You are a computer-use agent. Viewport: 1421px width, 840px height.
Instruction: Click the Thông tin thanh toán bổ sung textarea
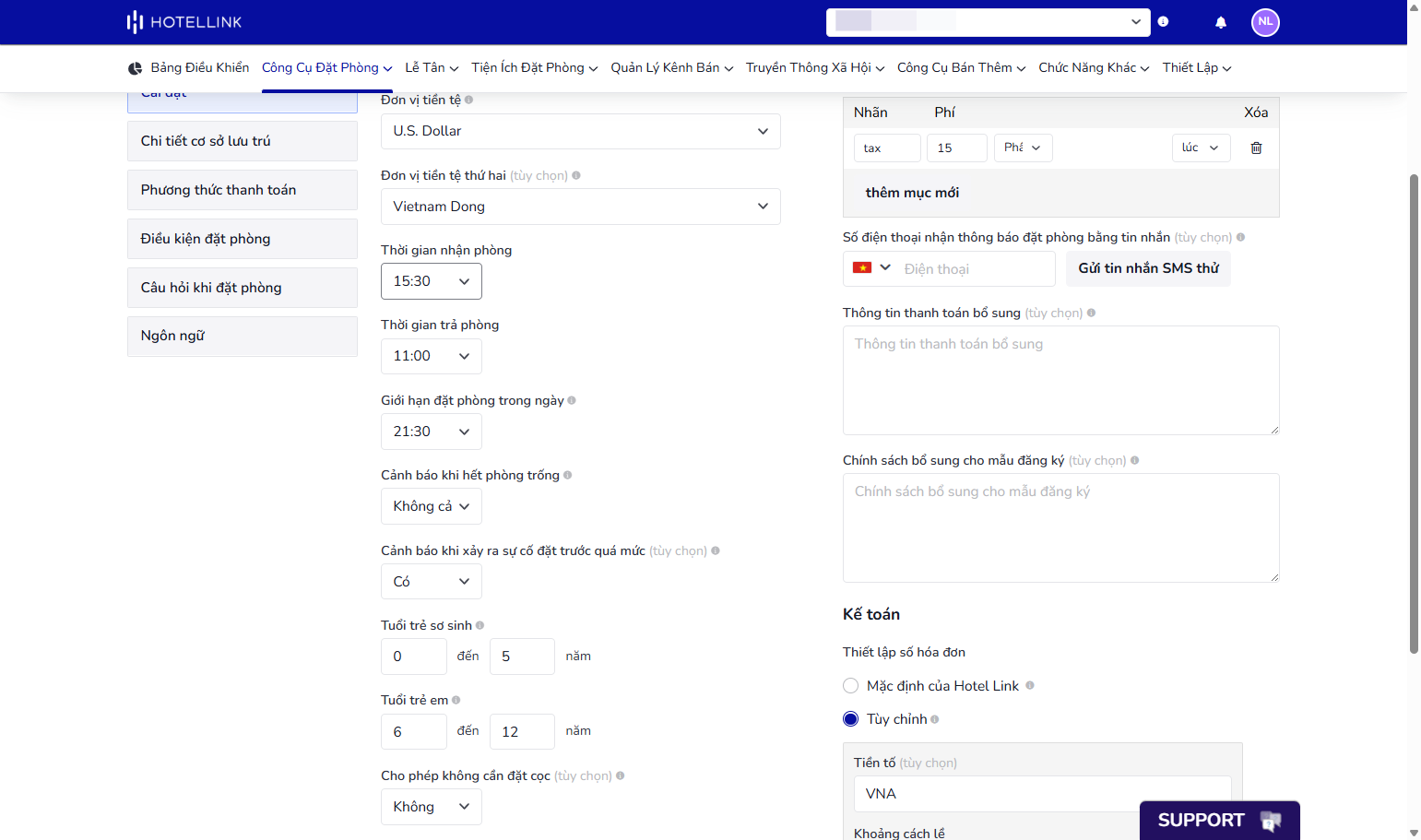coord(1060,380)
